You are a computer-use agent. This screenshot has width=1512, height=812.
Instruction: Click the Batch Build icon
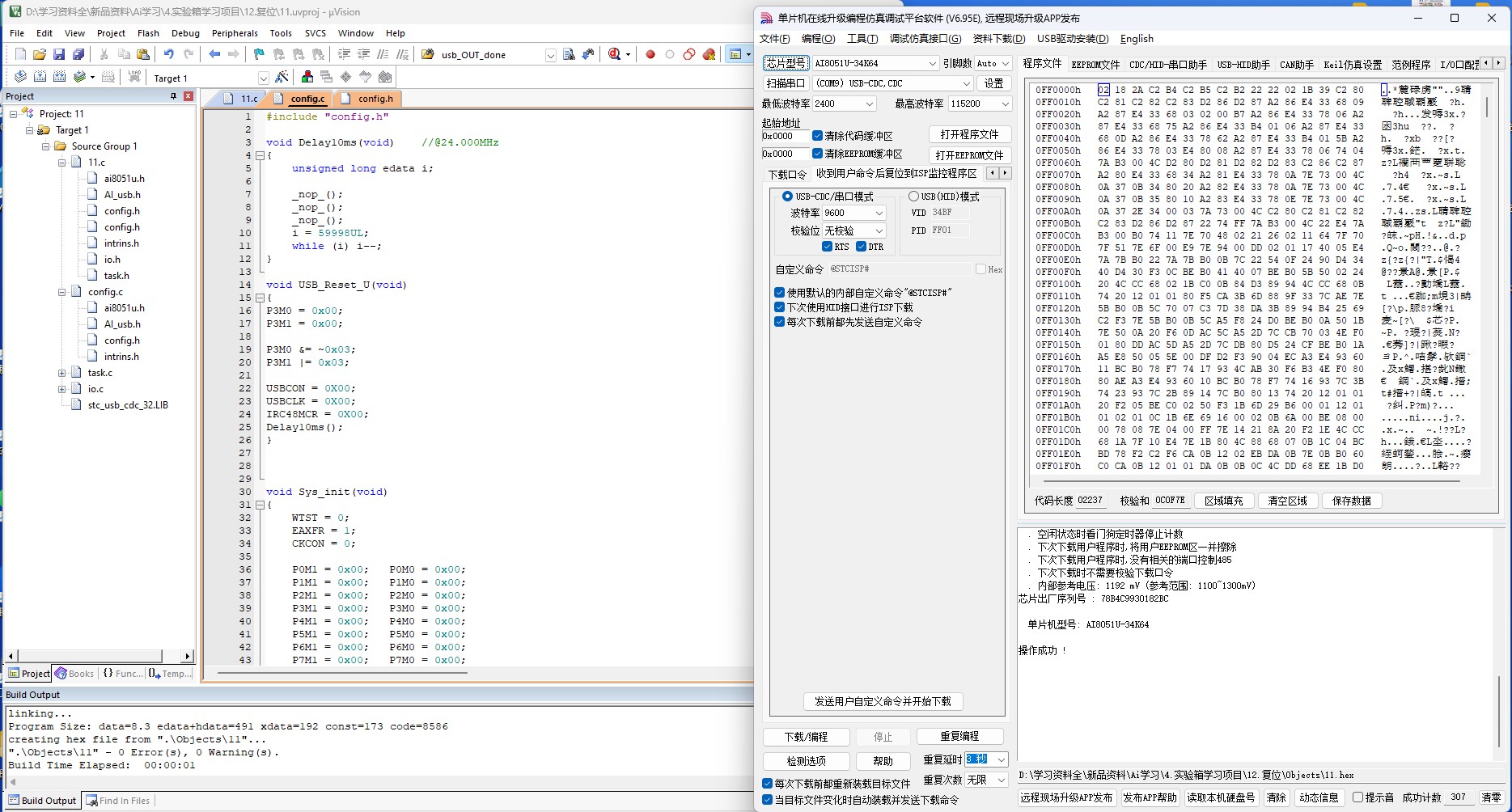click(x=79, y=77)
